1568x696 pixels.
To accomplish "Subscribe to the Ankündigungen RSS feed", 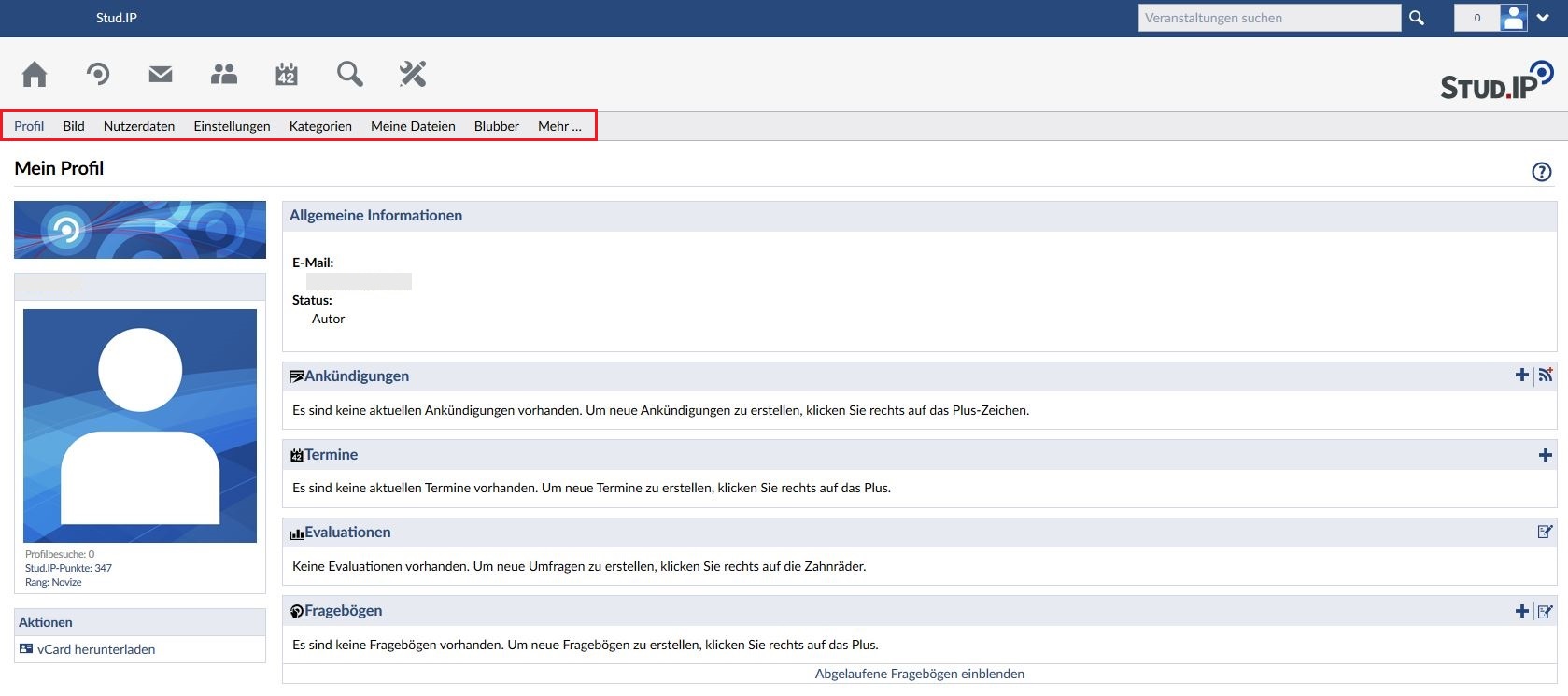I will pyautogui.click(x=1546, y=375).
